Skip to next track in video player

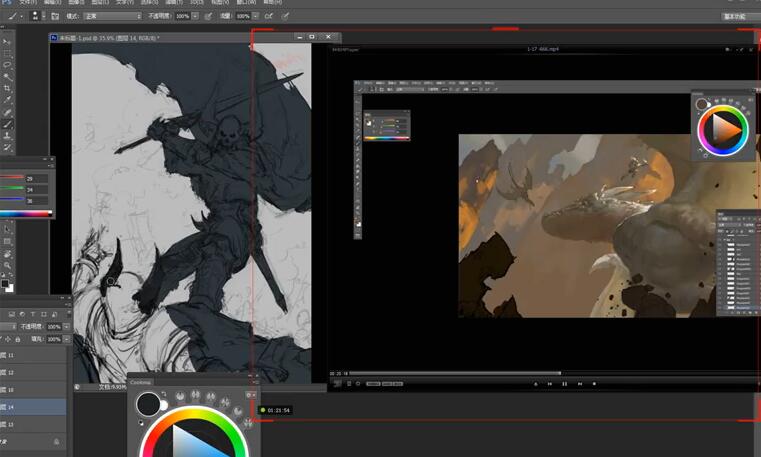[x=579, y=384]
